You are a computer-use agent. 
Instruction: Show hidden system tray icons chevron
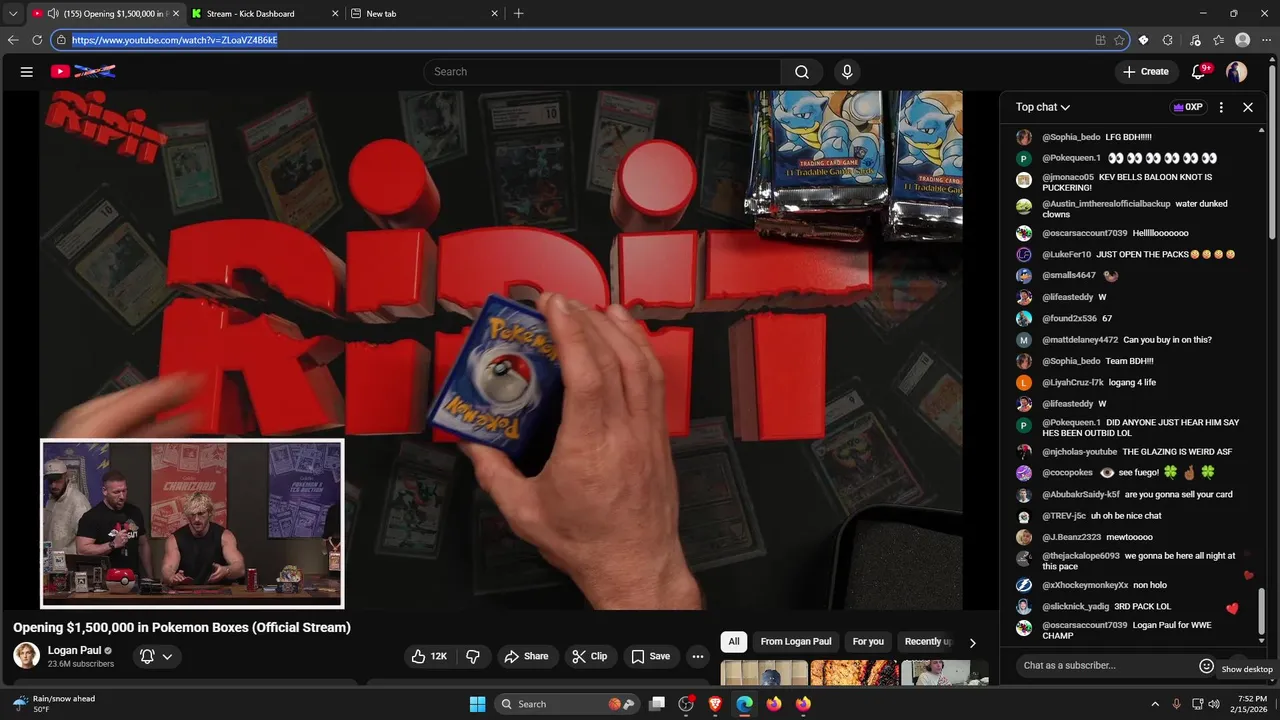[x=1155, y=704]
